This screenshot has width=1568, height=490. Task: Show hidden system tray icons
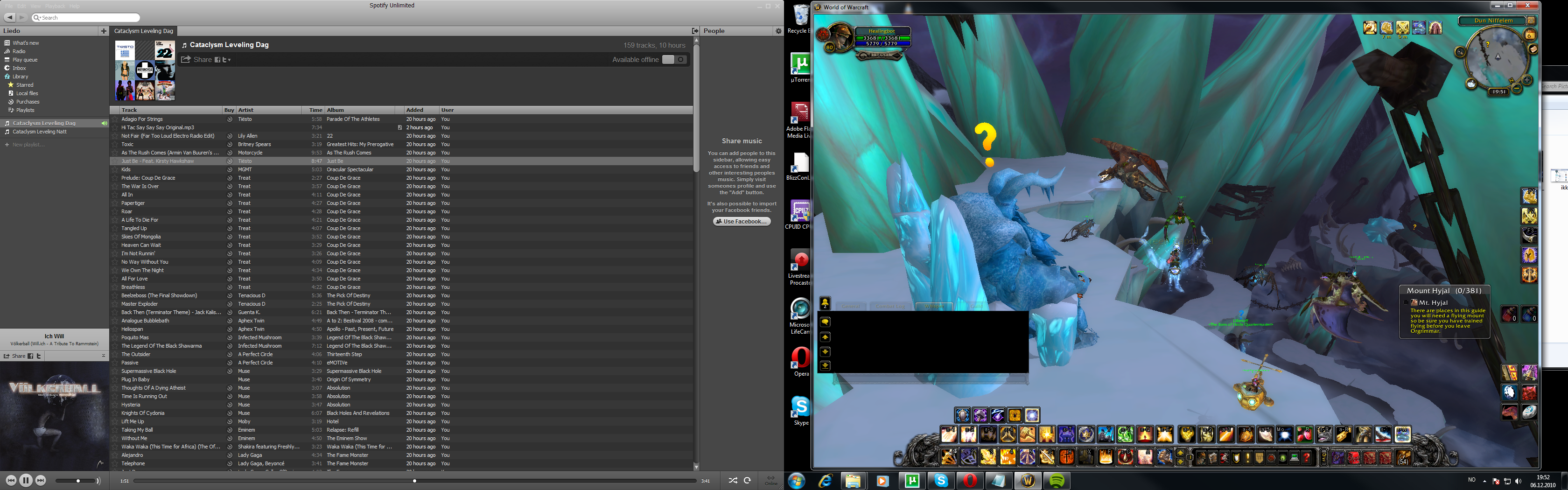pyautogui.click(x=1484, y=481)
